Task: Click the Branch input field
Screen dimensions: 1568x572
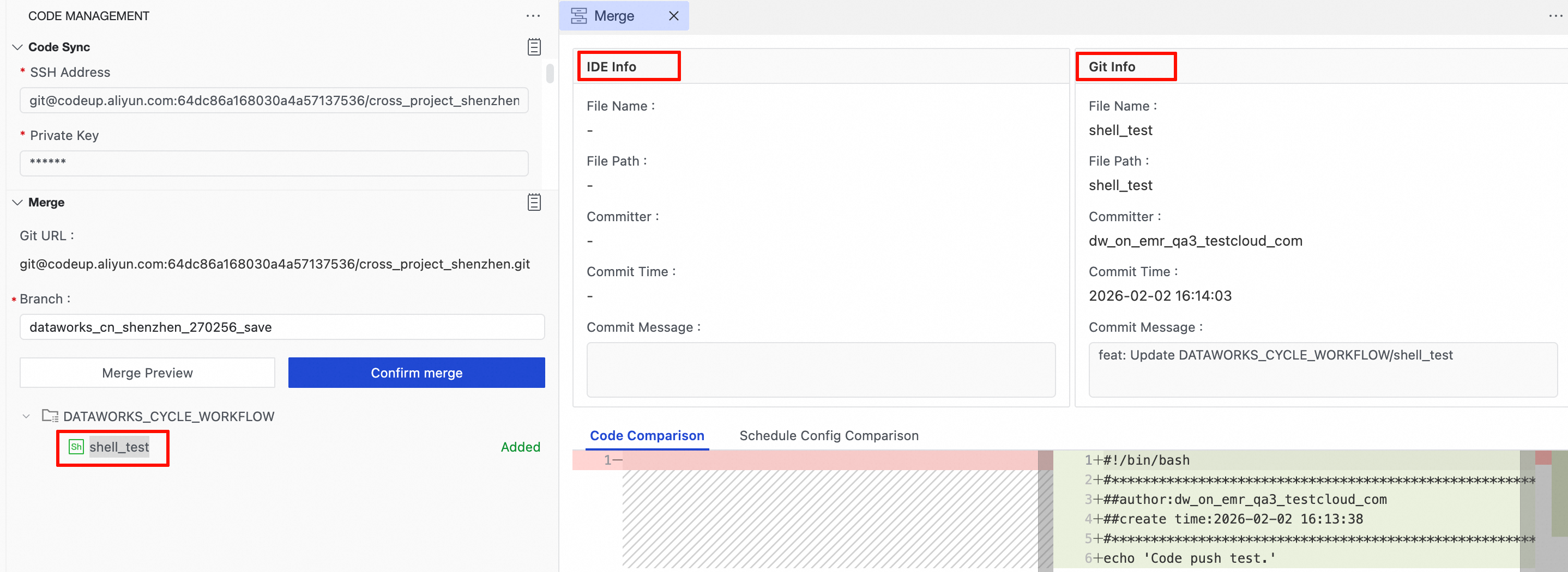Action: [x=282, y=327]
